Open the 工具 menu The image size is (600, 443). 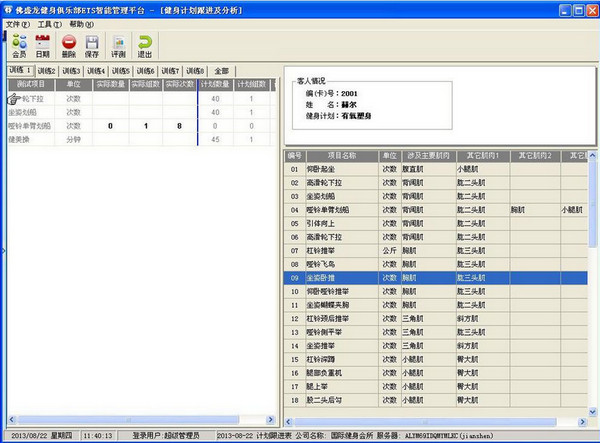(x=49, y=24)
